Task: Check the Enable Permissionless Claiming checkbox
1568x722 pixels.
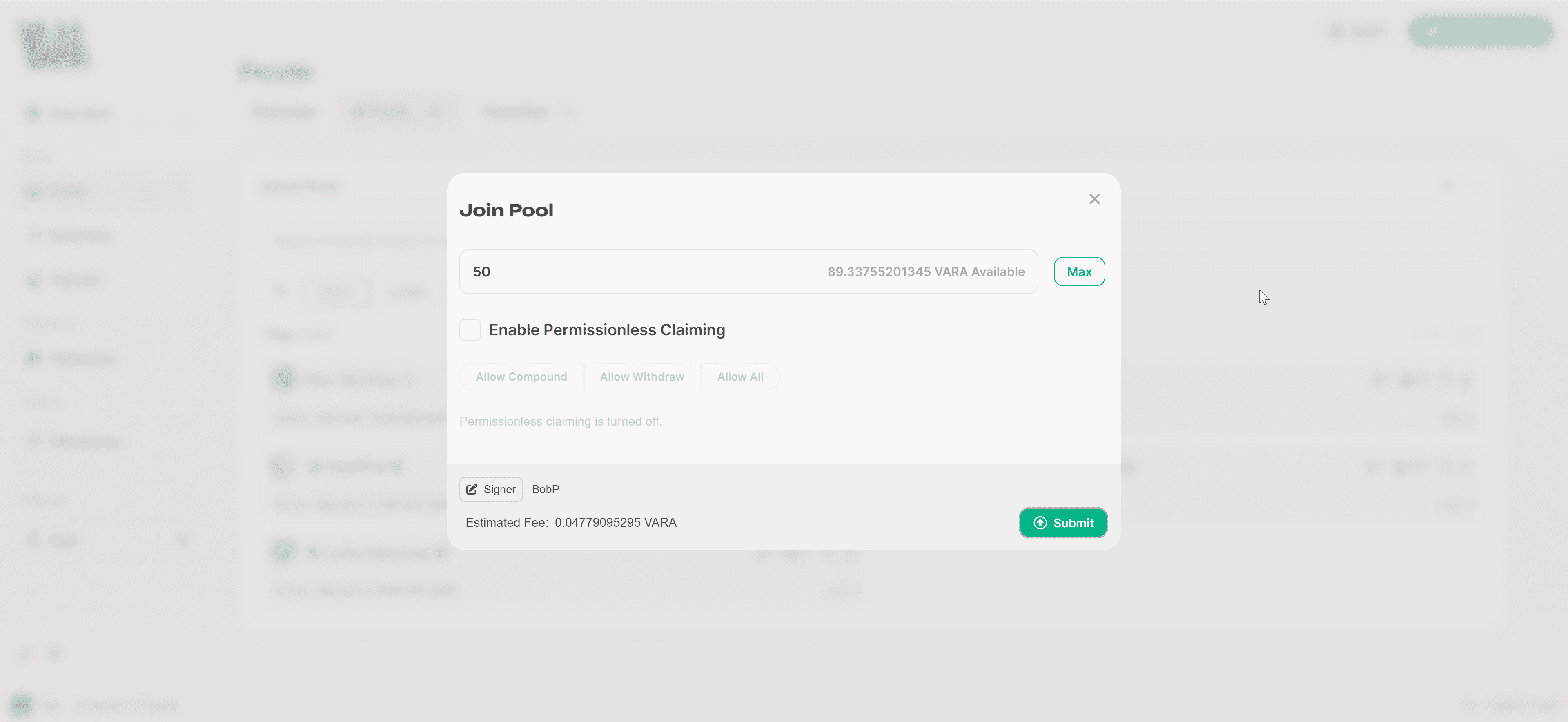Action: [x=470, y=330]
